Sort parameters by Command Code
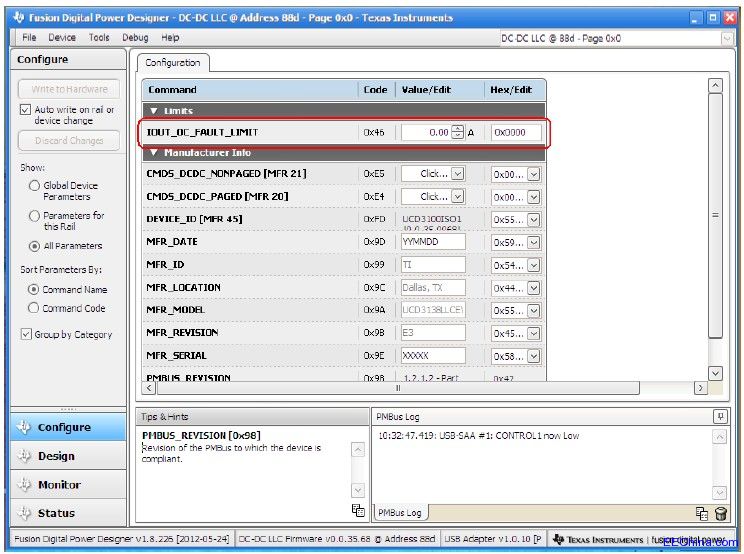 click(33, 308)
